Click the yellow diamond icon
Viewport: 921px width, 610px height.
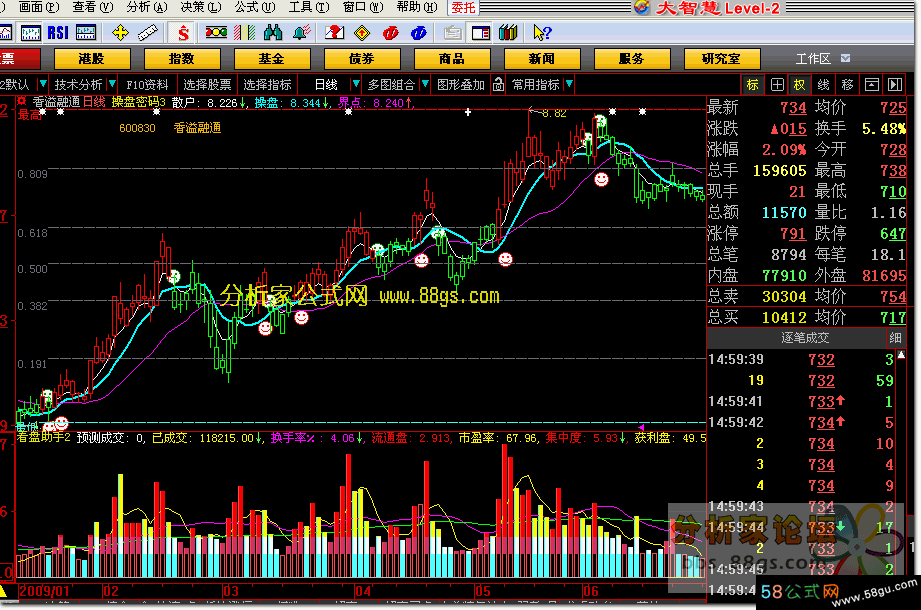tap(362, 33)
